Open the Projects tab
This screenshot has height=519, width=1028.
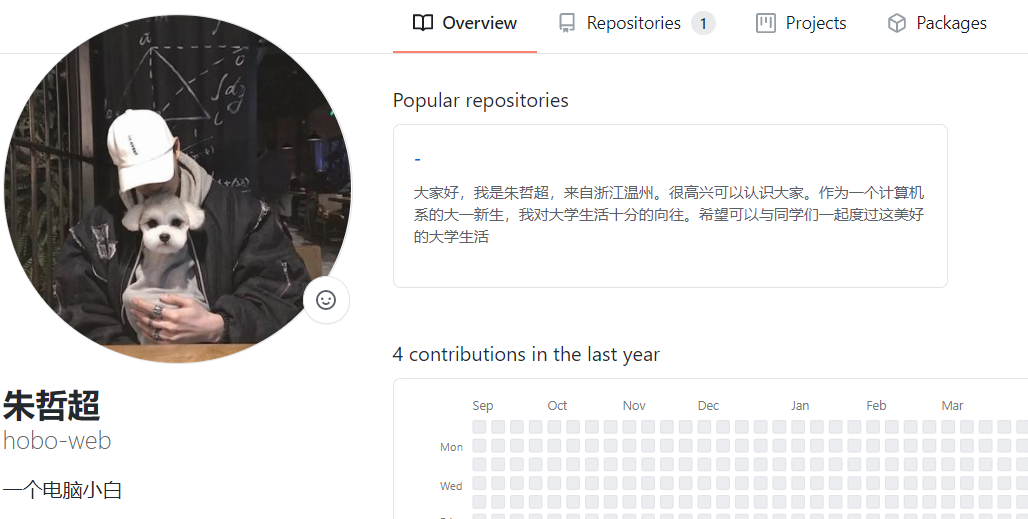801,24
